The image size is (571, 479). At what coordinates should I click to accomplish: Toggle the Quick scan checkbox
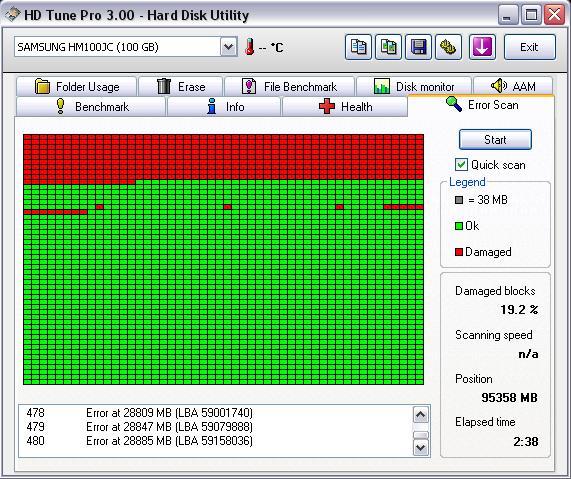pyautogui.click(x=461, y=165)
